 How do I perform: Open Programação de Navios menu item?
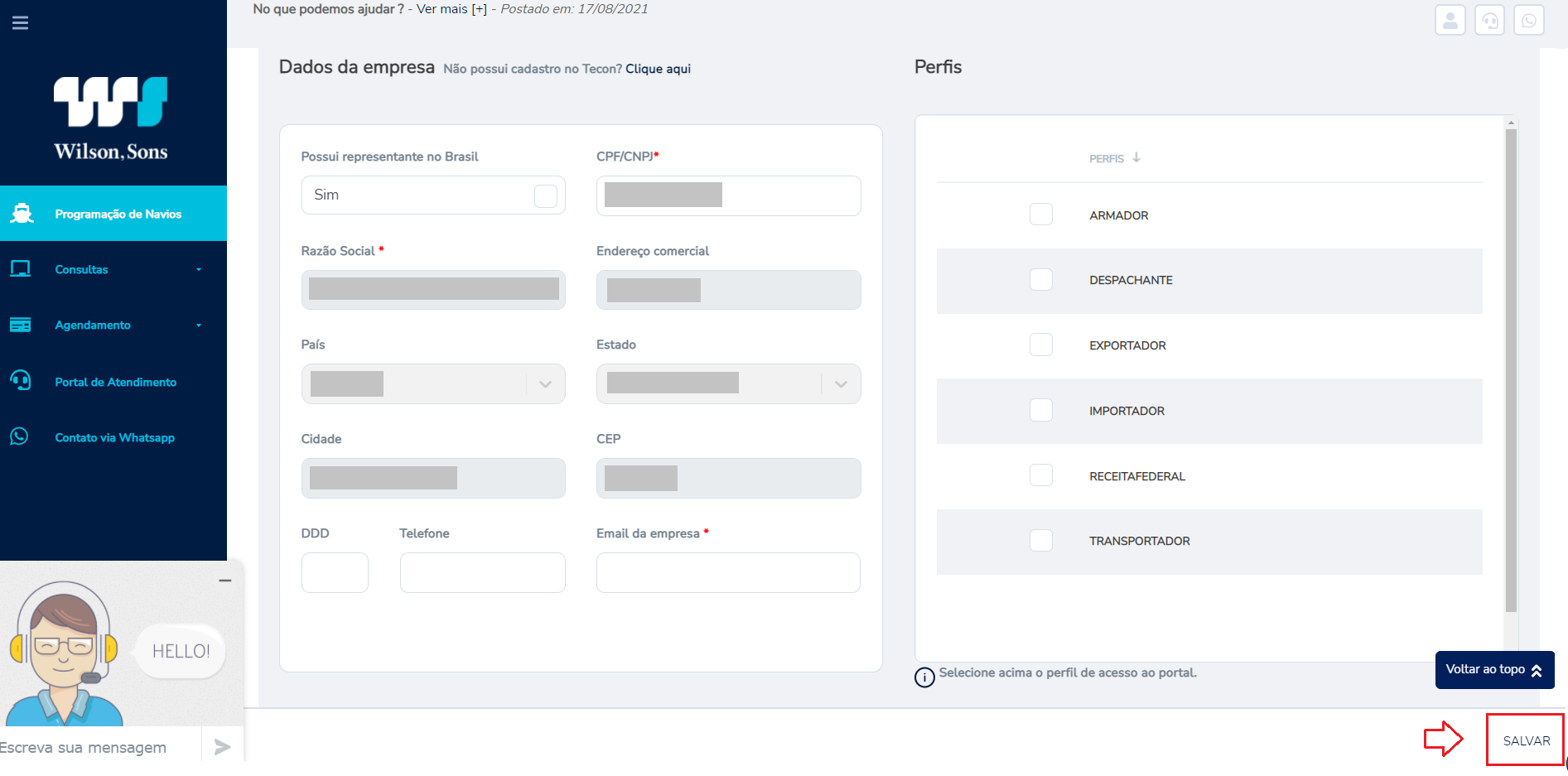coord(113,214)
